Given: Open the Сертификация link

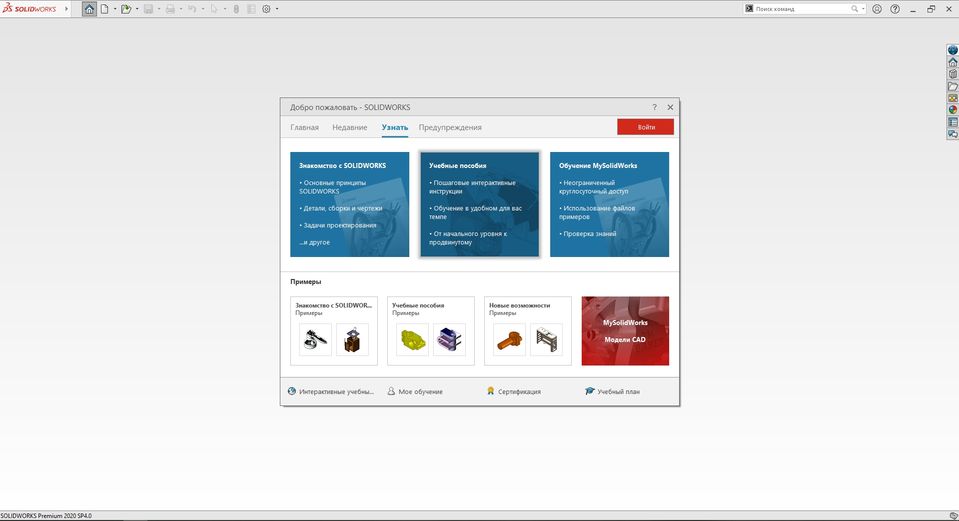Looking at the screenshot, I should (x=519, y=392).
